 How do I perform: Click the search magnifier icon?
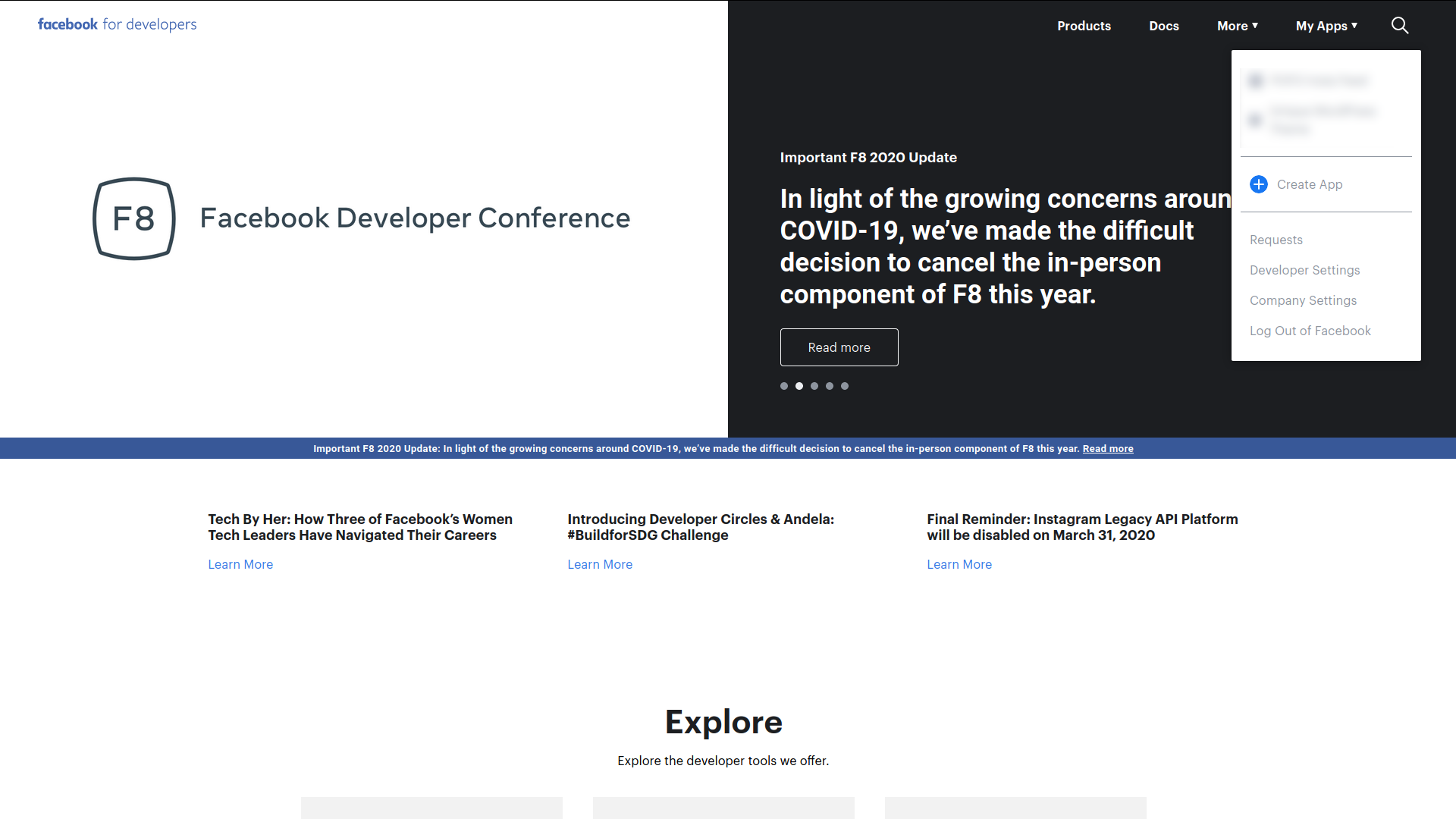coord(1400,26)
